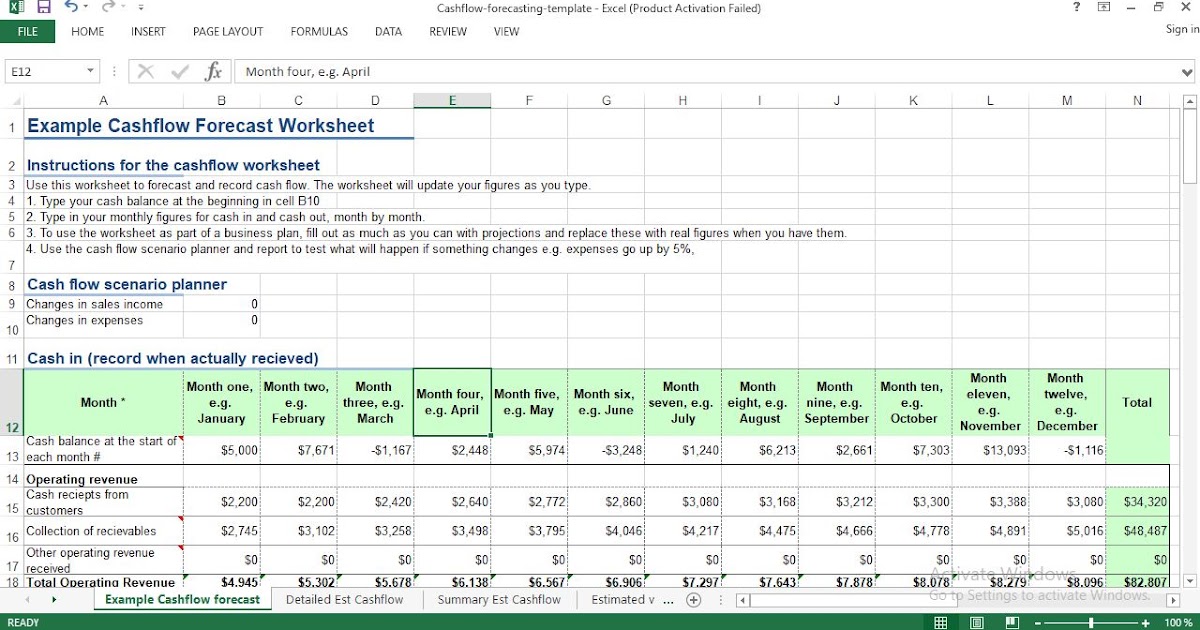
Task: Select the 'Month twelve, e.g. December' header cell
Action: (x=1066, y=402)
